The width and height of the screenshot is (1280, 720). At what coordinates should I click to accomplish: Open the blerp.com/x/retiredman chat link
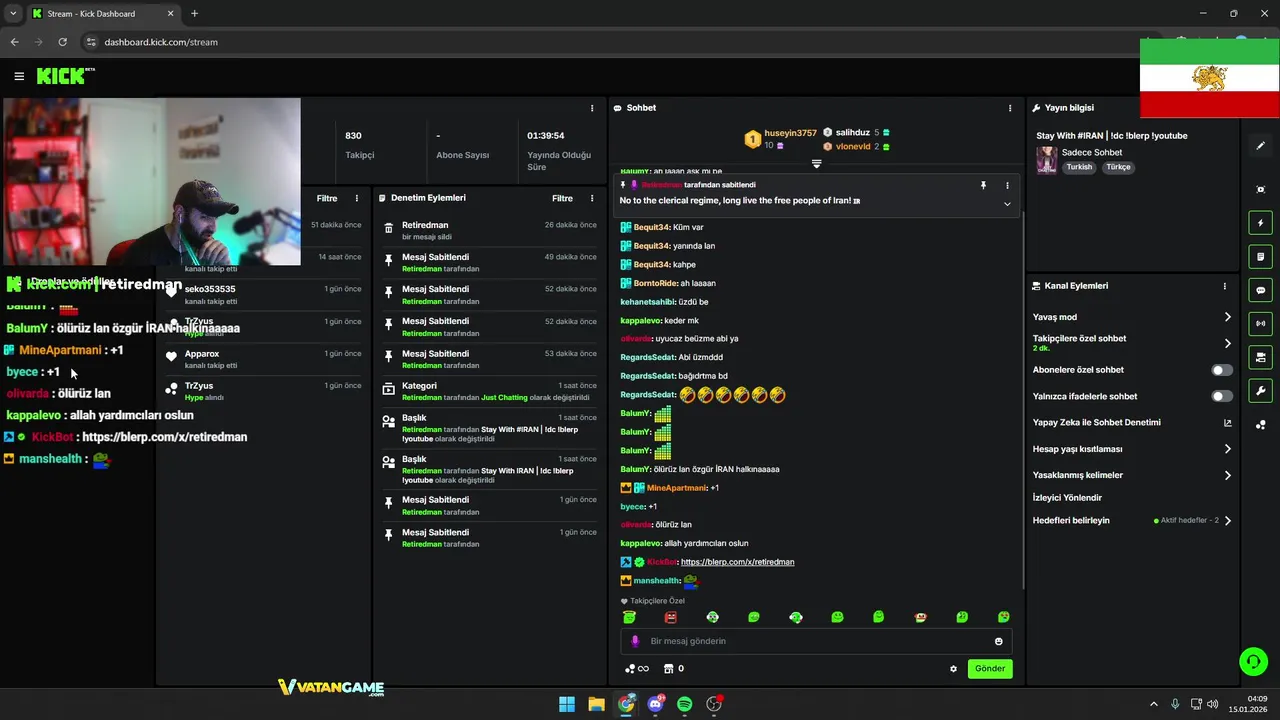coord(737,562)
